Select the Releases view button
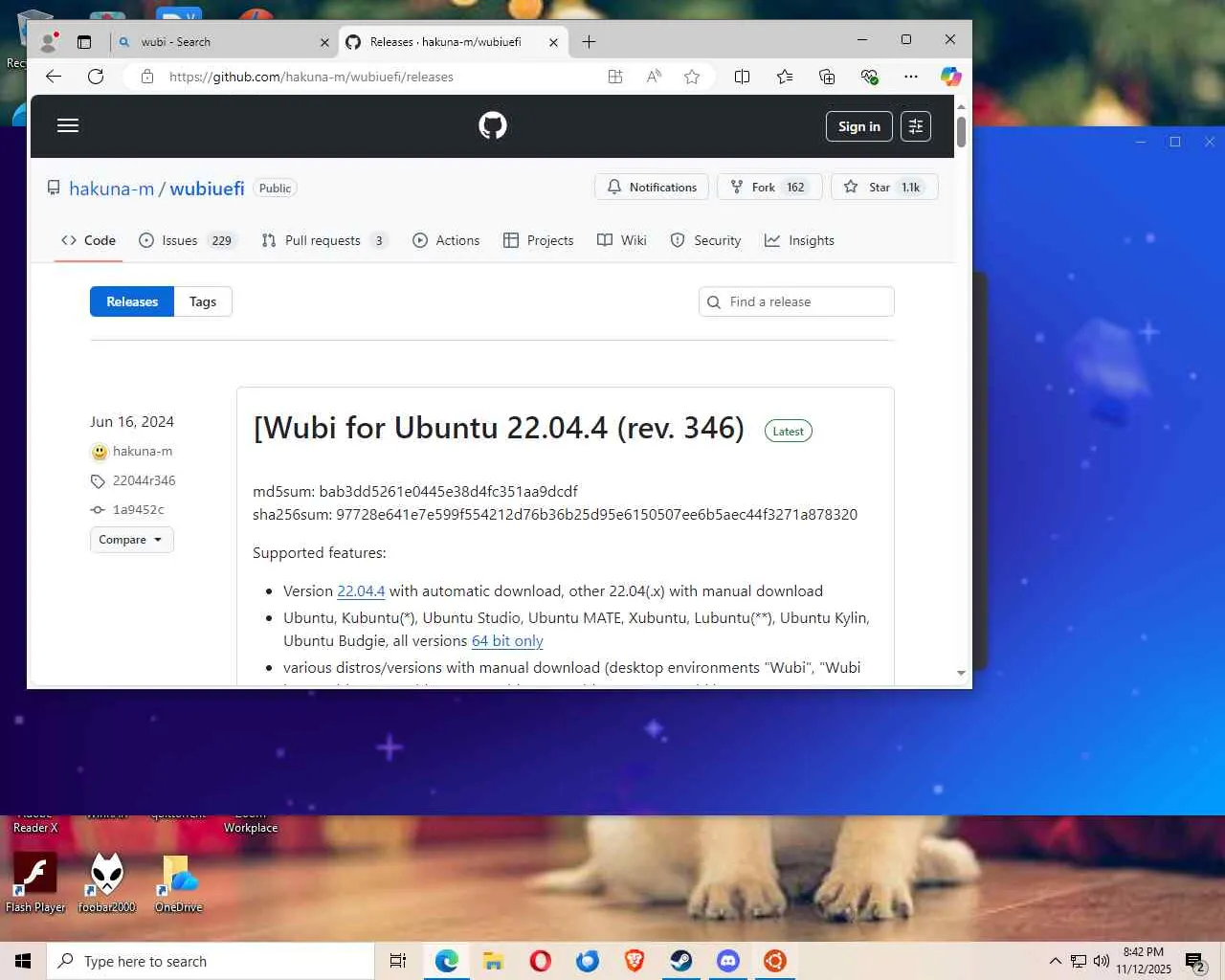The width and height of the screenshot is (1225, 980). tap(132, 301)
